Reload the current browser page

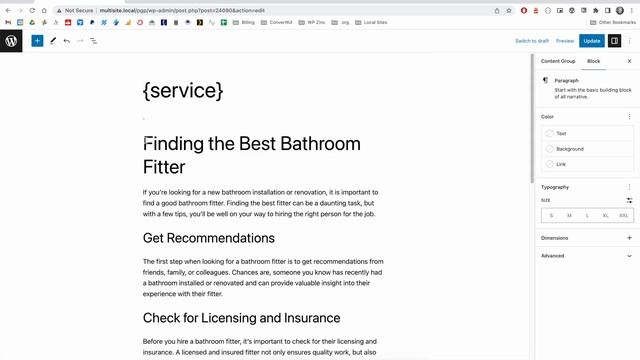[32, 10]
